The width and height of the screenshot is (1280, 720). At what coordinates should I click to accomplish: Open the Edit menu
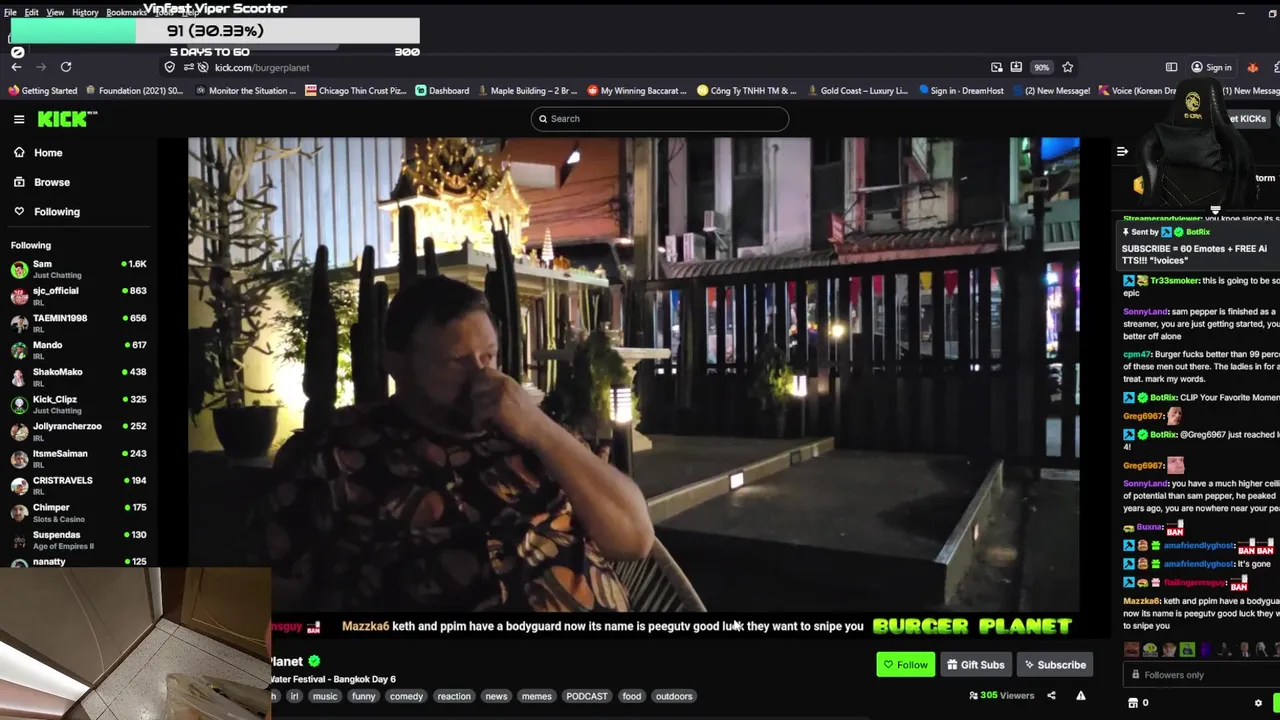(x=32, y=12)
